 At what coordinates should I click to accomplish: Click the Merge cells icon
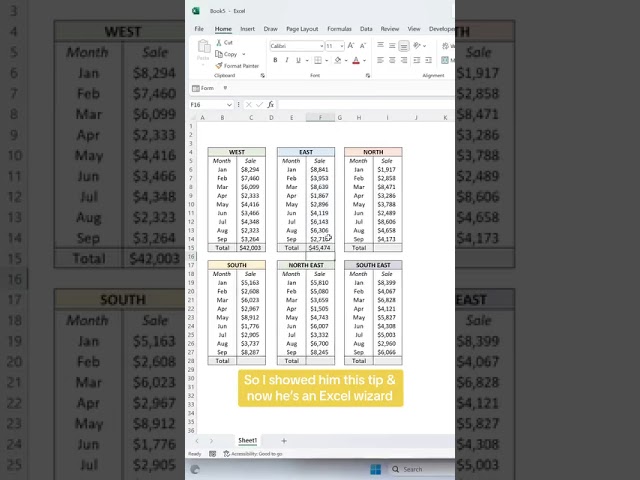click(445, 60)
